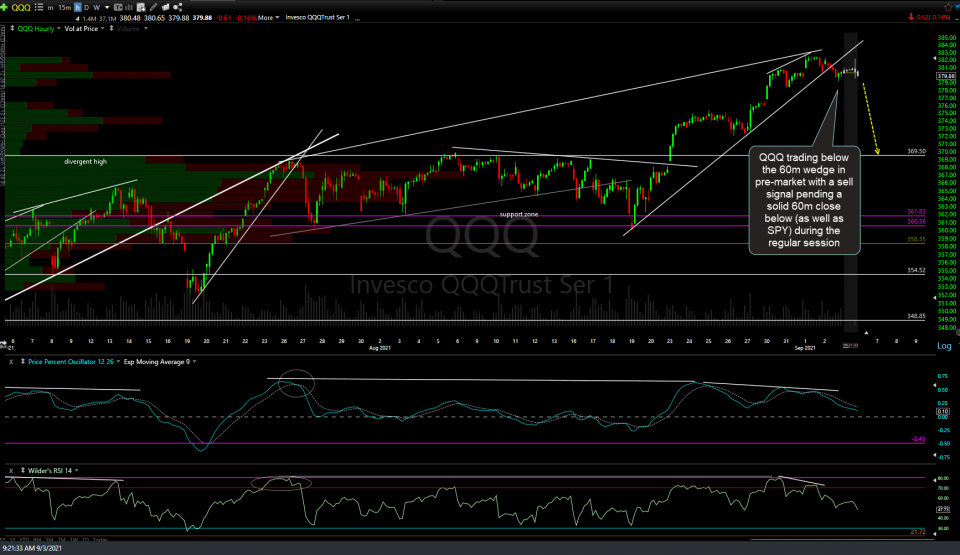Screen dimensions: 960x555
Task: Click reorder handle for Wilder's RSI
Action: [23, 471]
